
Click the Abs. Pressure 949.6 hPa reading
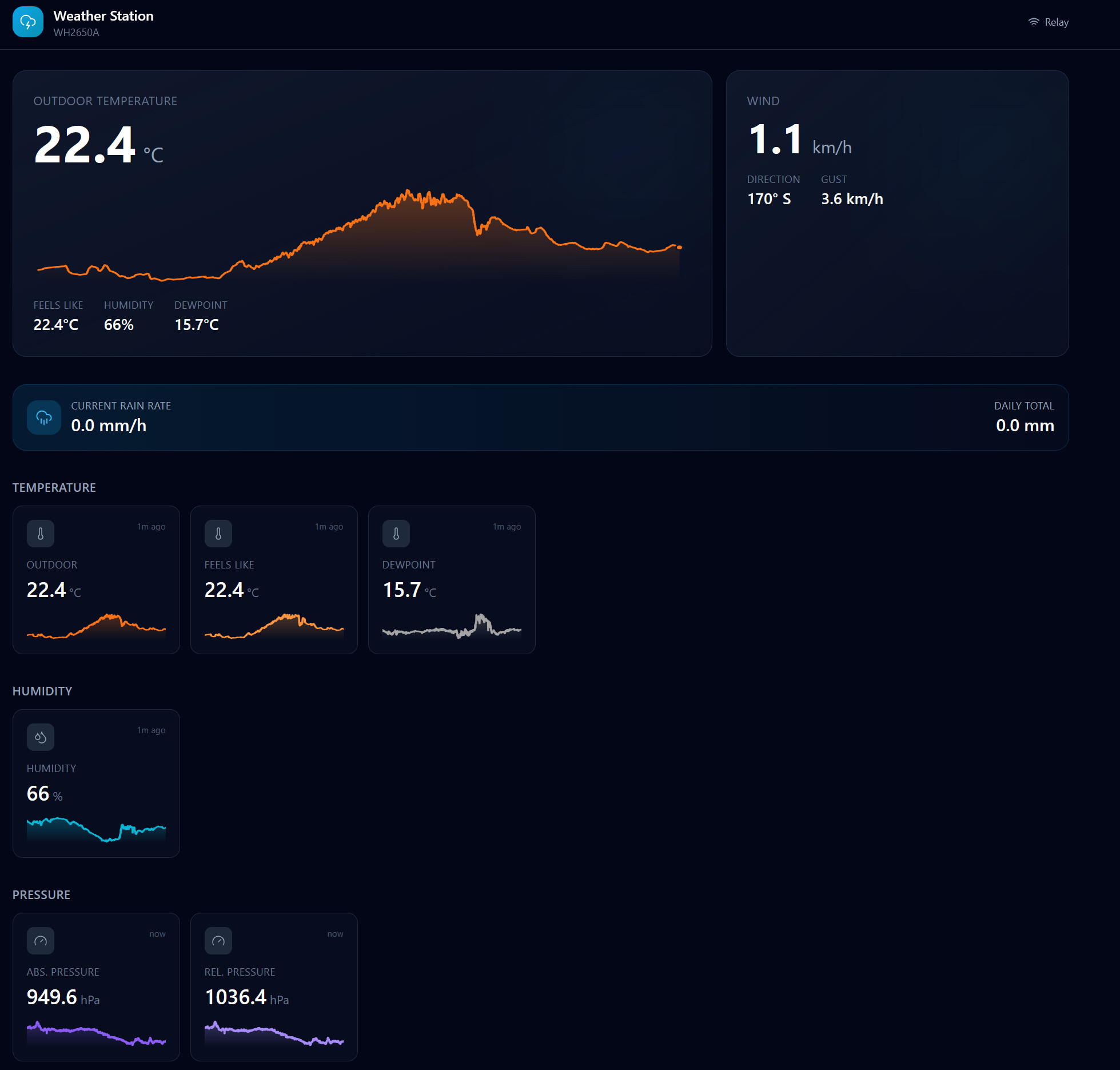click(x=63, y=997)
